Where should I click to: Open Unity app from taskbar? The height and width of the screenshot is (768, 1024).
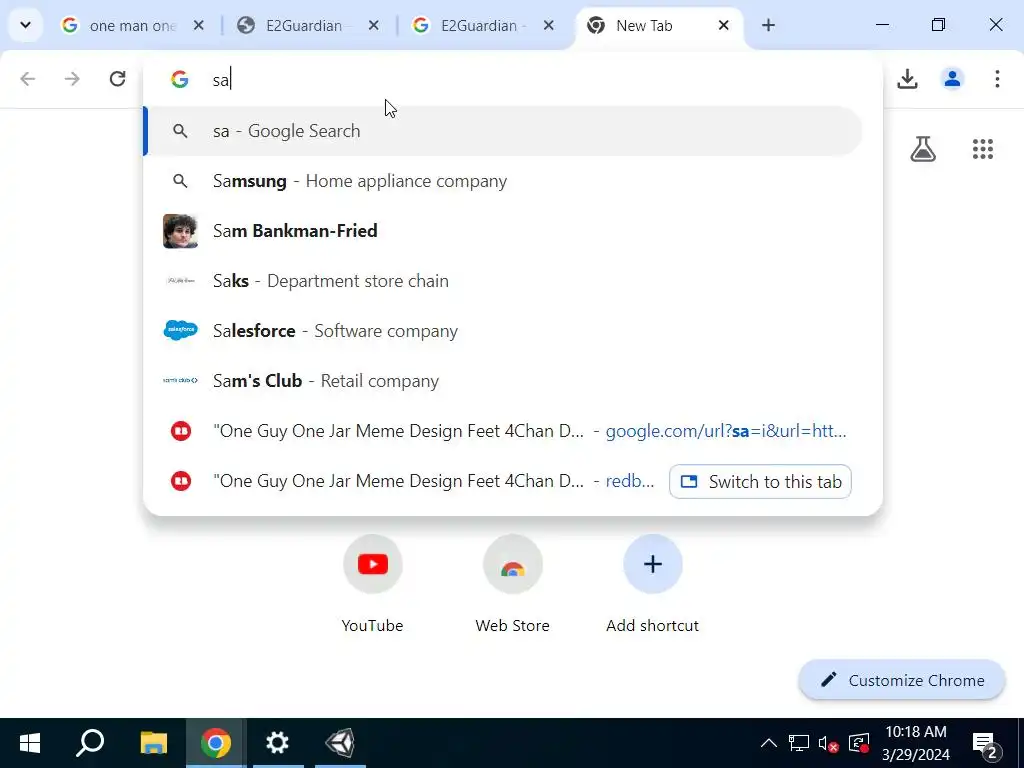click(x=340, y=743)
